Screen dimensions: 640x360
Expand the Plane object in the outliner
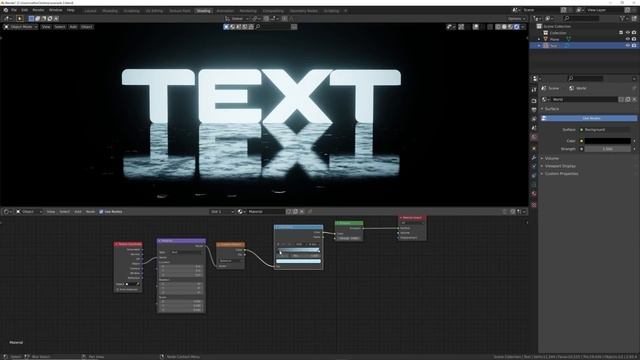pyautogui.click(x=539, y=40)
